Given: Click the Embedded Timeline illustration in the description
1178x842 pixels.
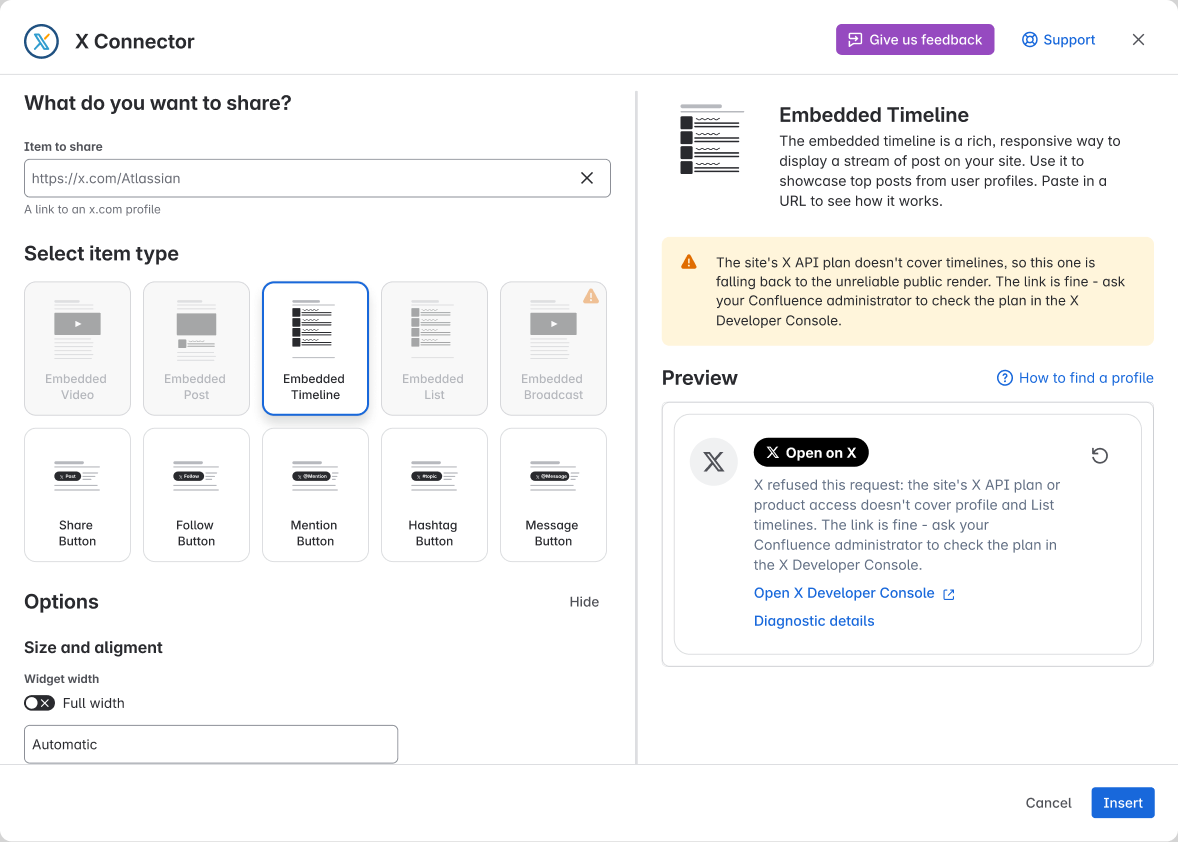Looking at the screenshot, I should (x=711, y=140).
